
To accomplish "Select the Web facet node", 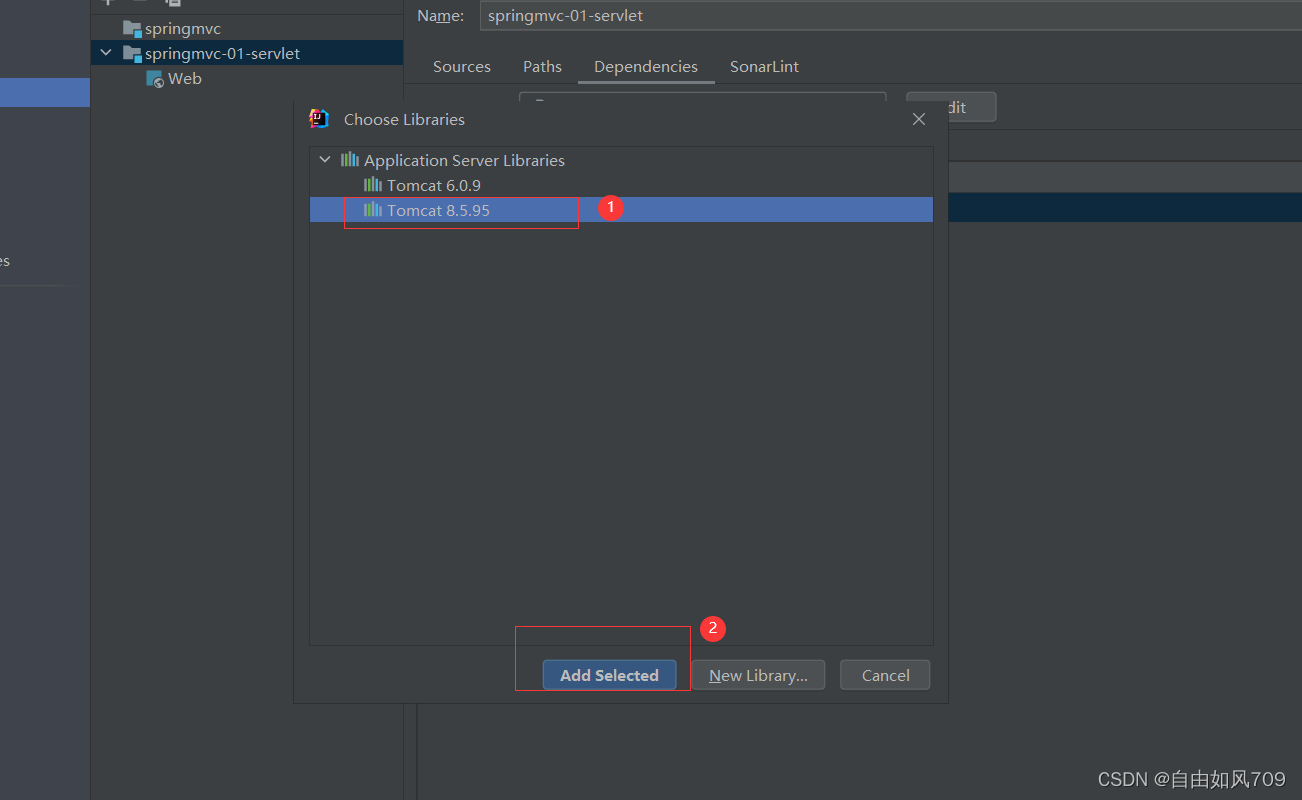I will pyautogui.click(x=247, y=79).
